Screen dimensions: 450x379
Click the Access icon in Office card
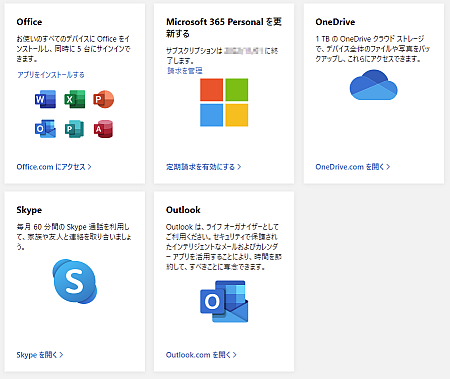103,129
